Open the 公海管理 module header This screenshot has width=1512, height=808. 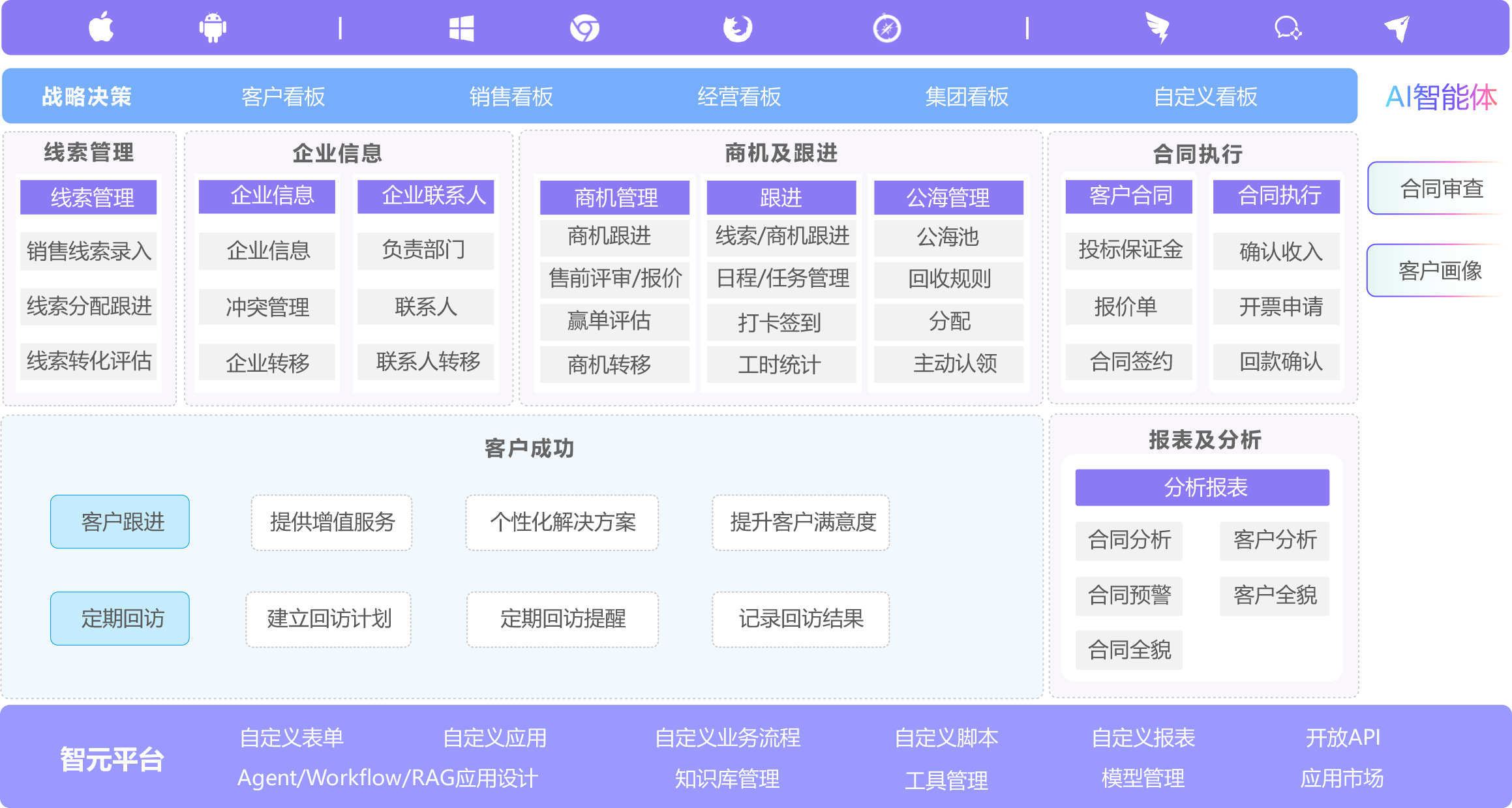948,197
